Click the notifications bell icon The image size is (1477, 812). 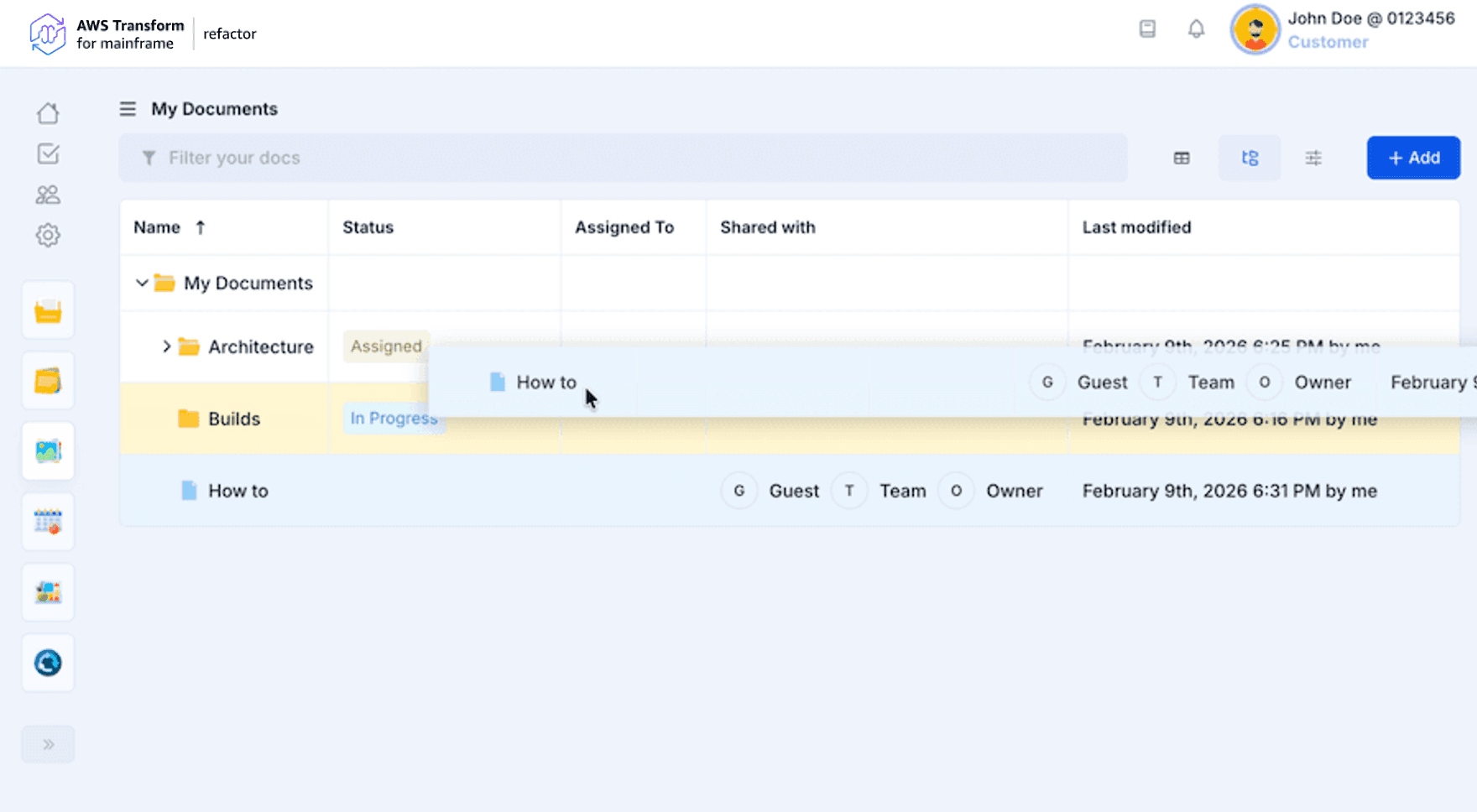coord(1196,29)
